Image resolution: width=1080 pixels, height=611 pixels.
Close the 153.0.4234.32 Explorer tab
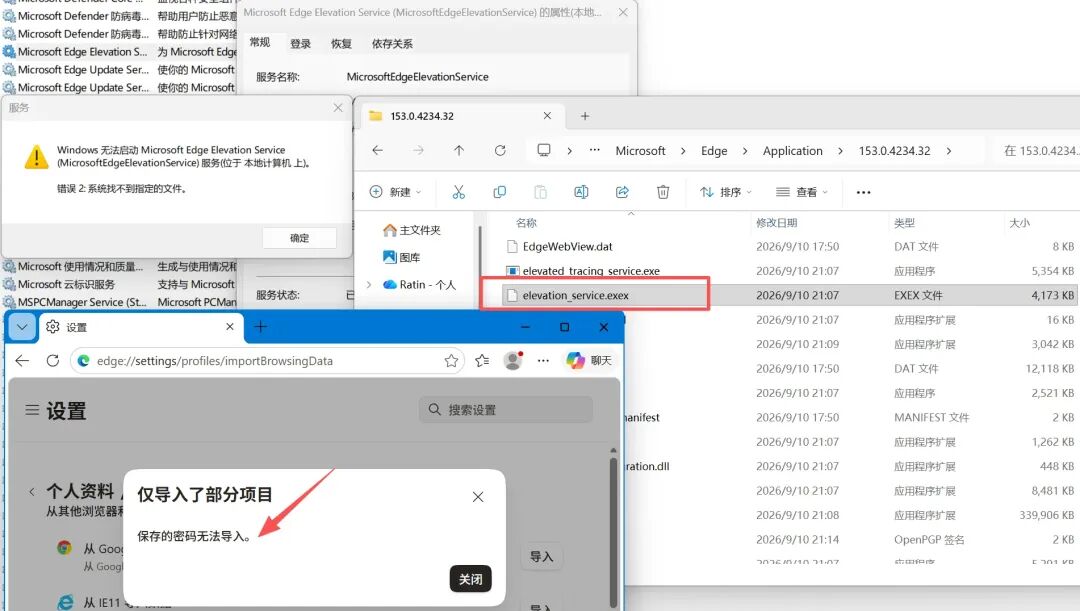(x=547, y=116)
